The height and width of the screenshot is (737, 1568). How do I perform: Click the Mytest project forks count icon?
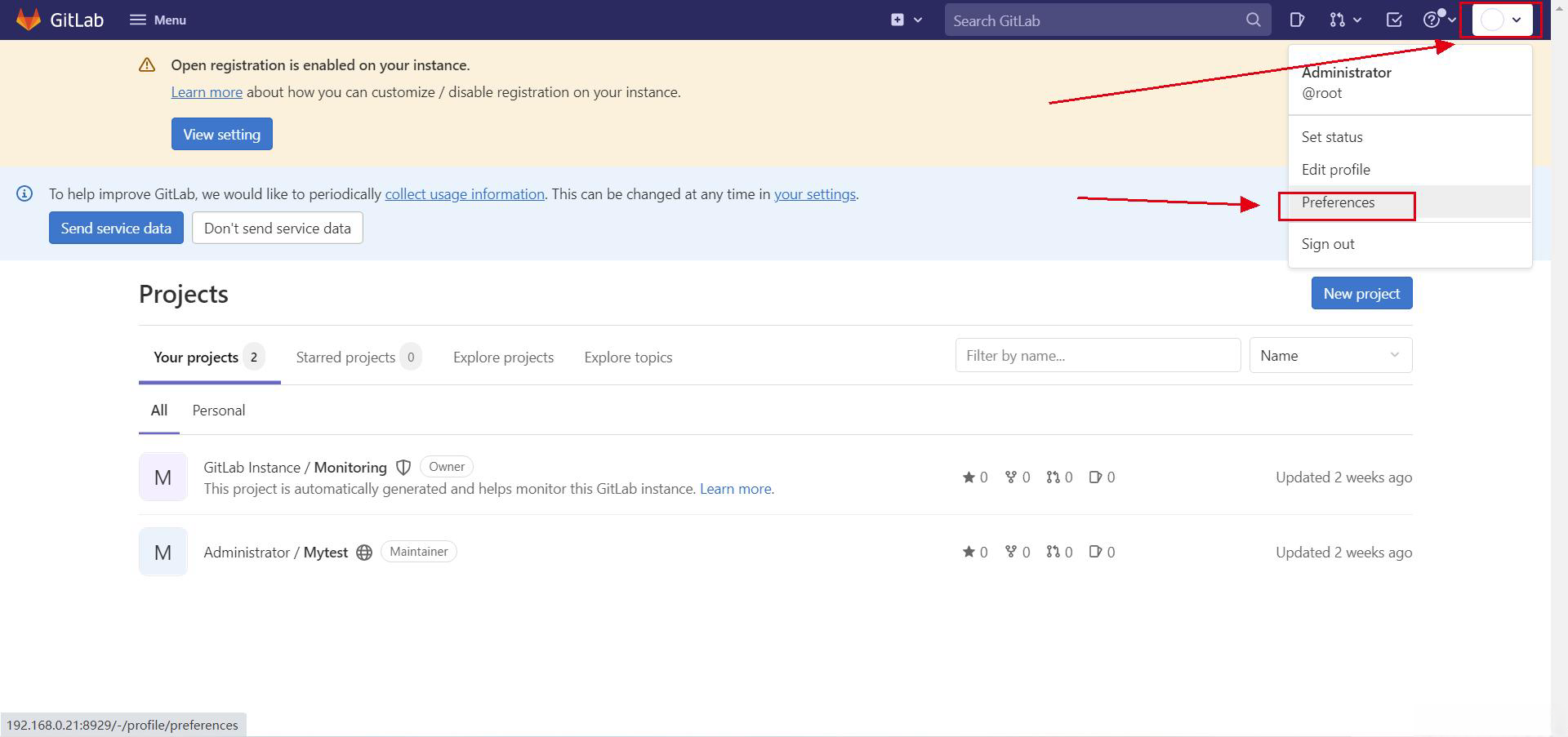[1011, 553]
